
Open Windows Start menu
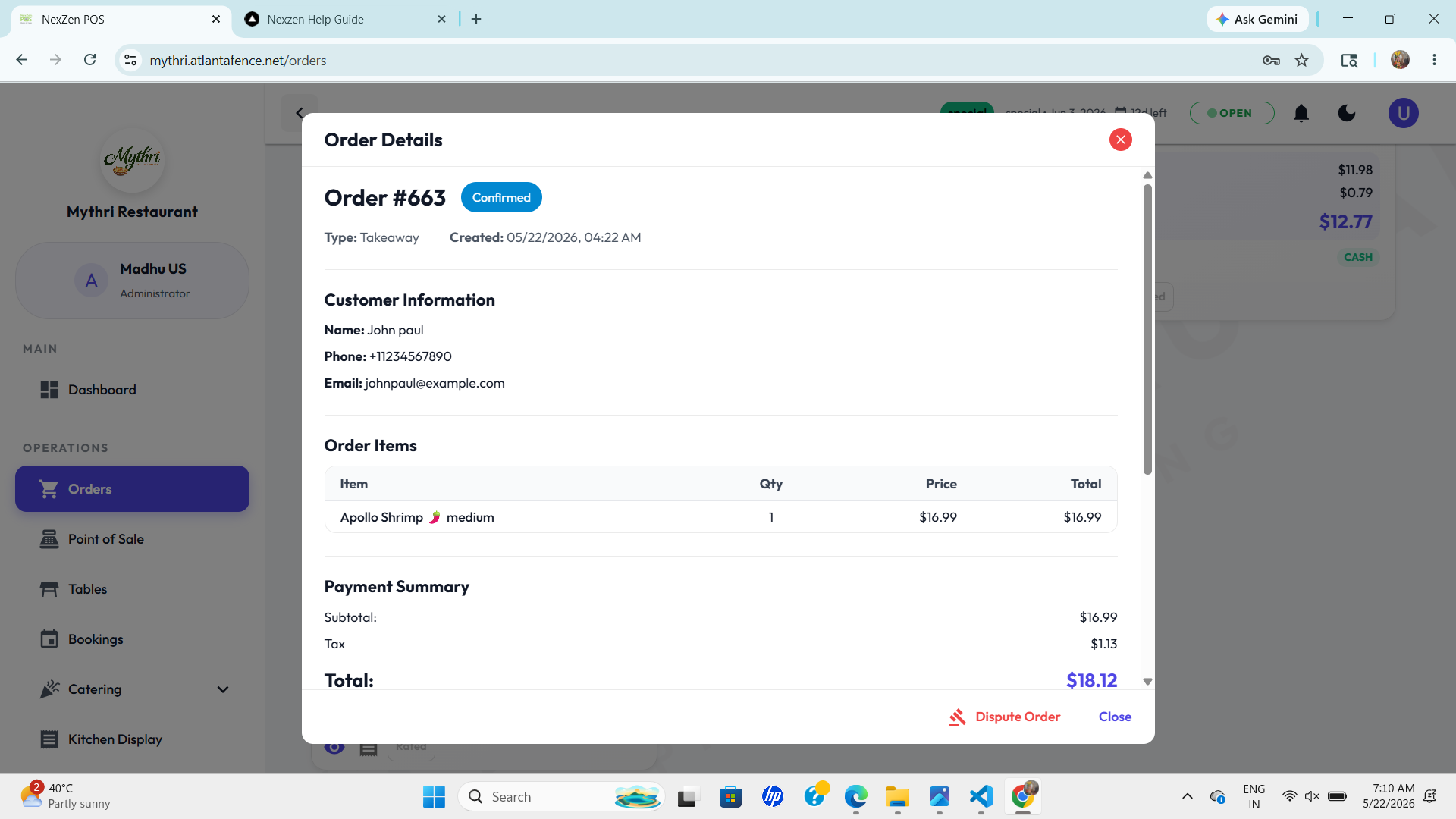point(434,796)
